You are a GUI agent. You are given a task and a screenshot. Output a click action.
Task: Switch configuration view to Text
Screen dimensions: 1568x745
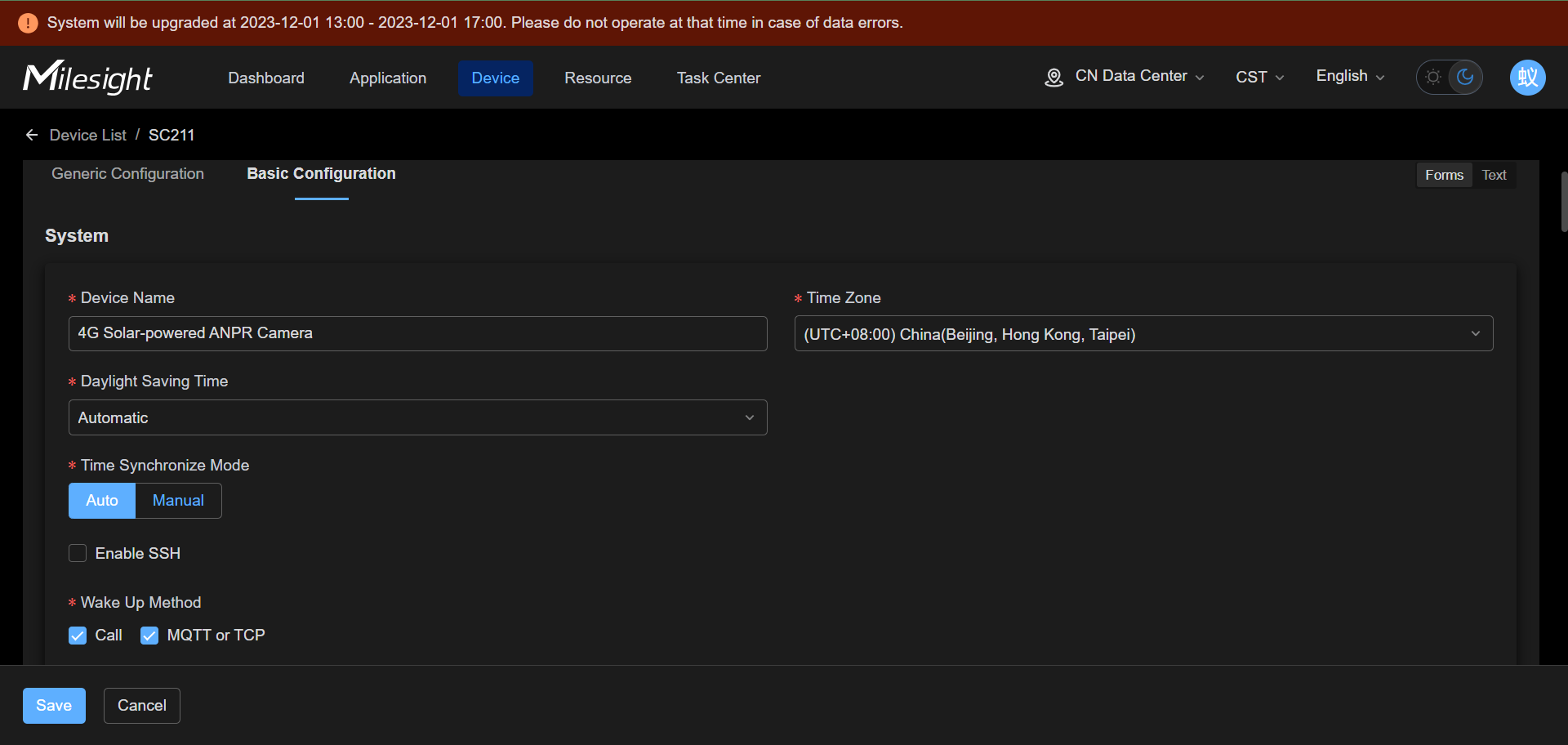click(1494, 175)
